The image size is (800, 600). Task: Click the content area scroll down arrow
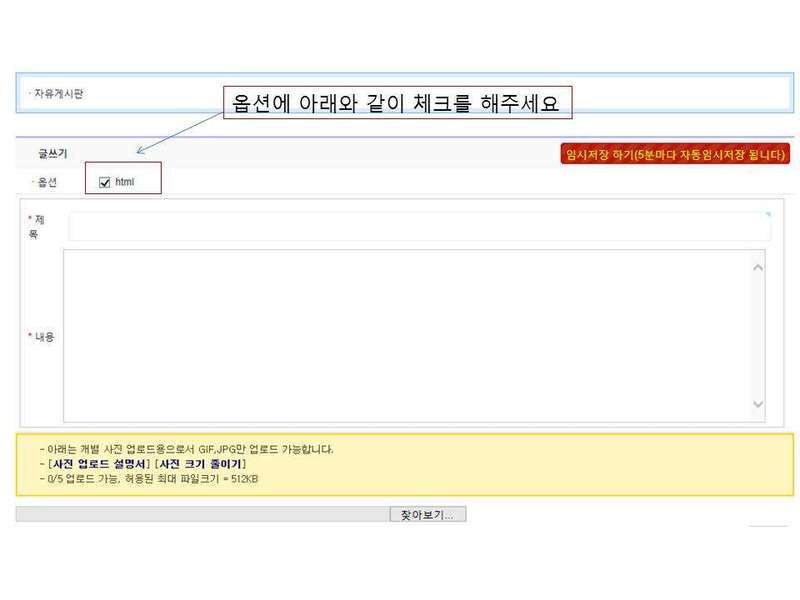(758, 404)
